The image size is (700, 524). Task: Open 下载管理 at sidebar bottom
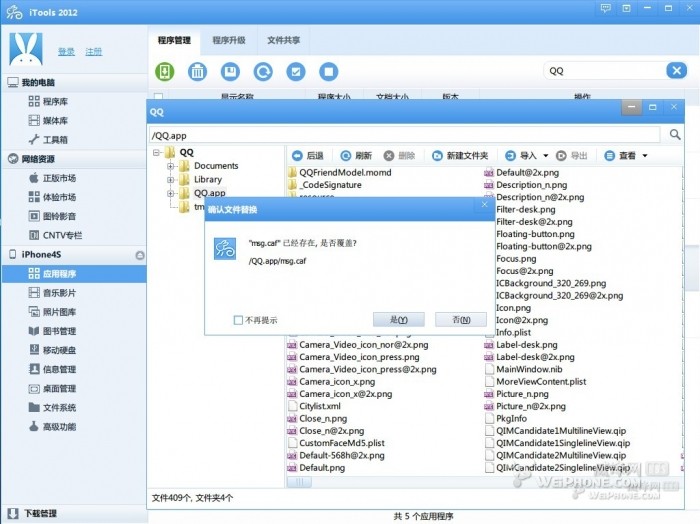tap(32, 513)
